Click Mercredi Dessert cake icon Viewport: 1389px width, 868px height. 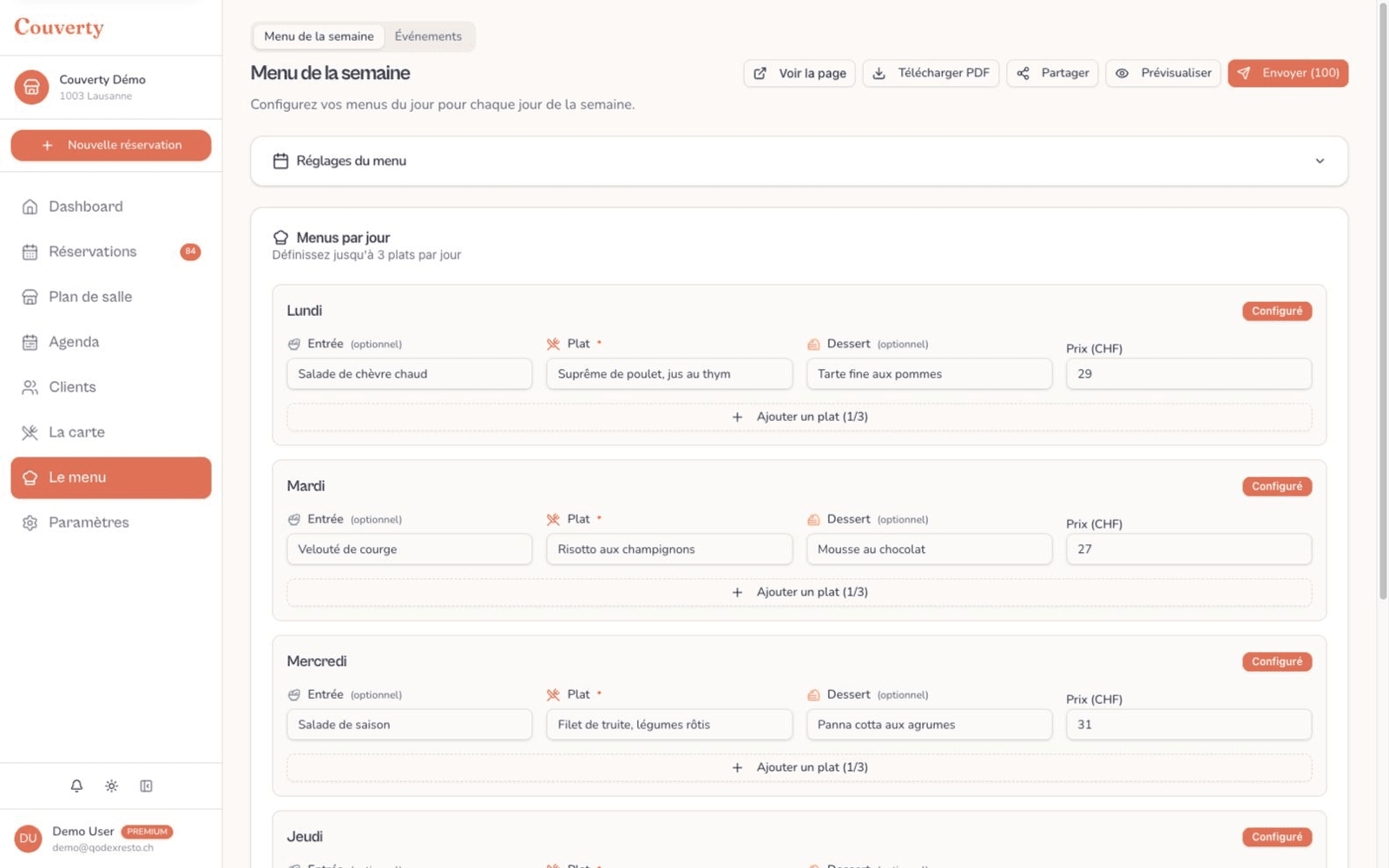click(813, 695)
